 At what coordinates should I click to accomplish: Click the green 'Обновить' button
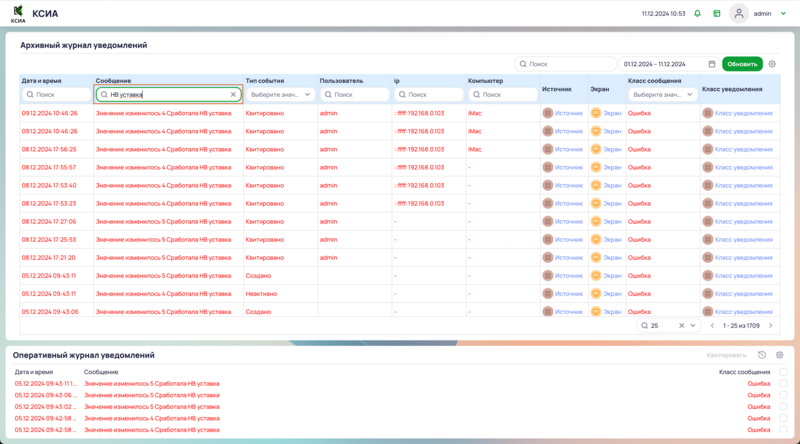[x=742, y=64]
